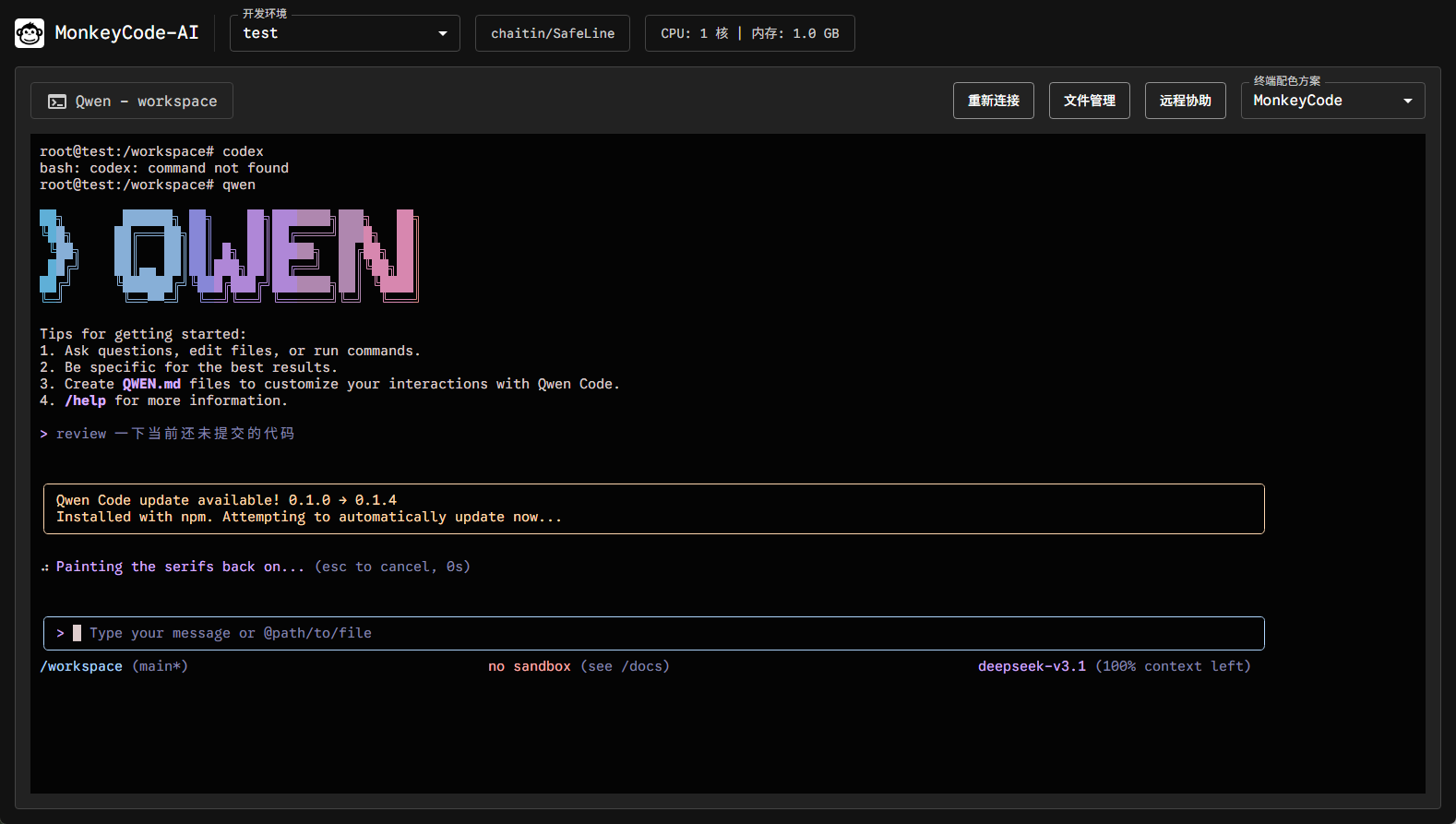This screenshot has height=824, width=1456.
Task: Open the 开发环境 test dropdown
Action: tap(345, 33)
